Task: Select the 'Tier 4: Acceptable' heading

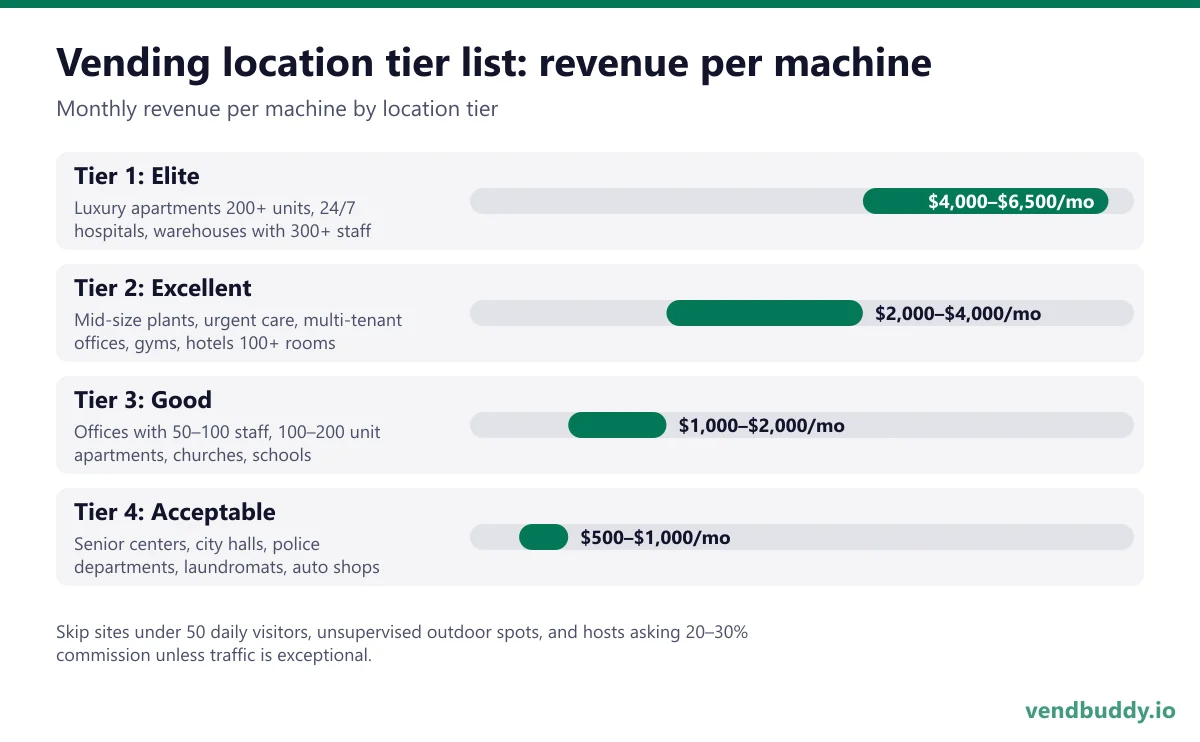Action: [175, 512]
